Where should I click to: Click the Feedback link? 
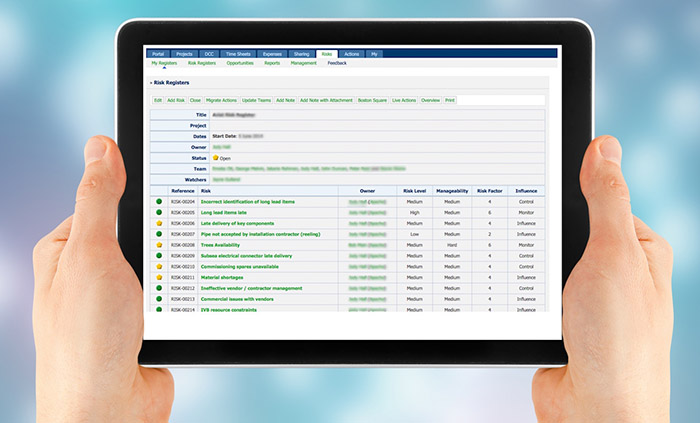[x=337, y=63]
